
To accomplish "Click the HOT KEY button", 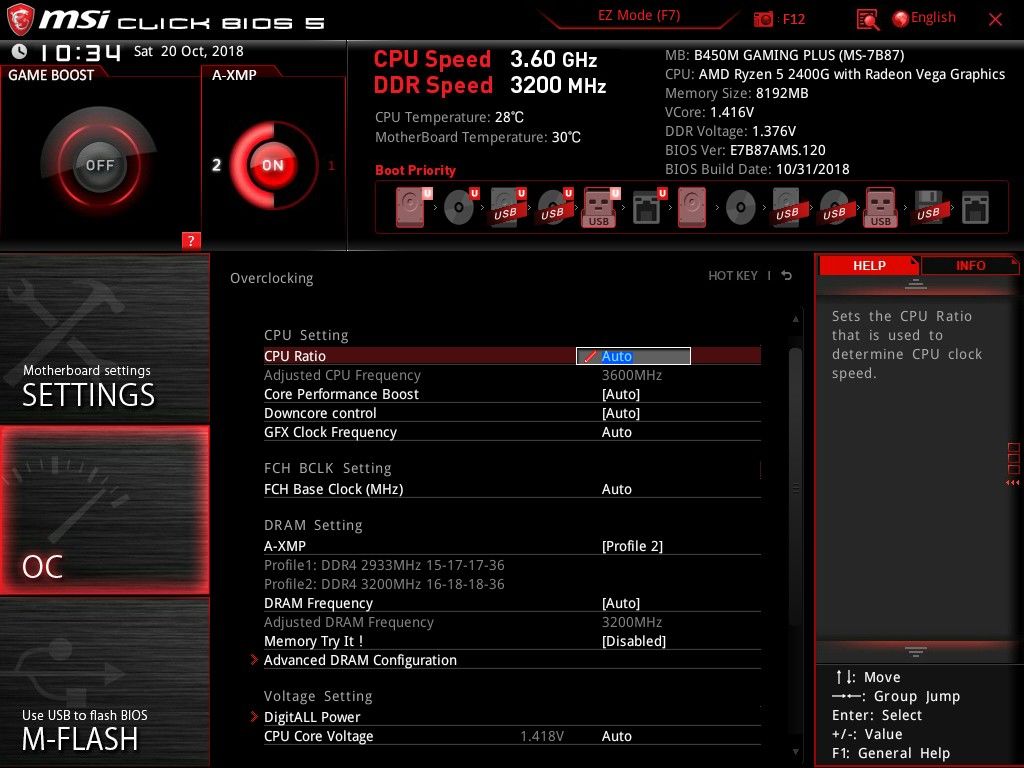I will point(733,276).
